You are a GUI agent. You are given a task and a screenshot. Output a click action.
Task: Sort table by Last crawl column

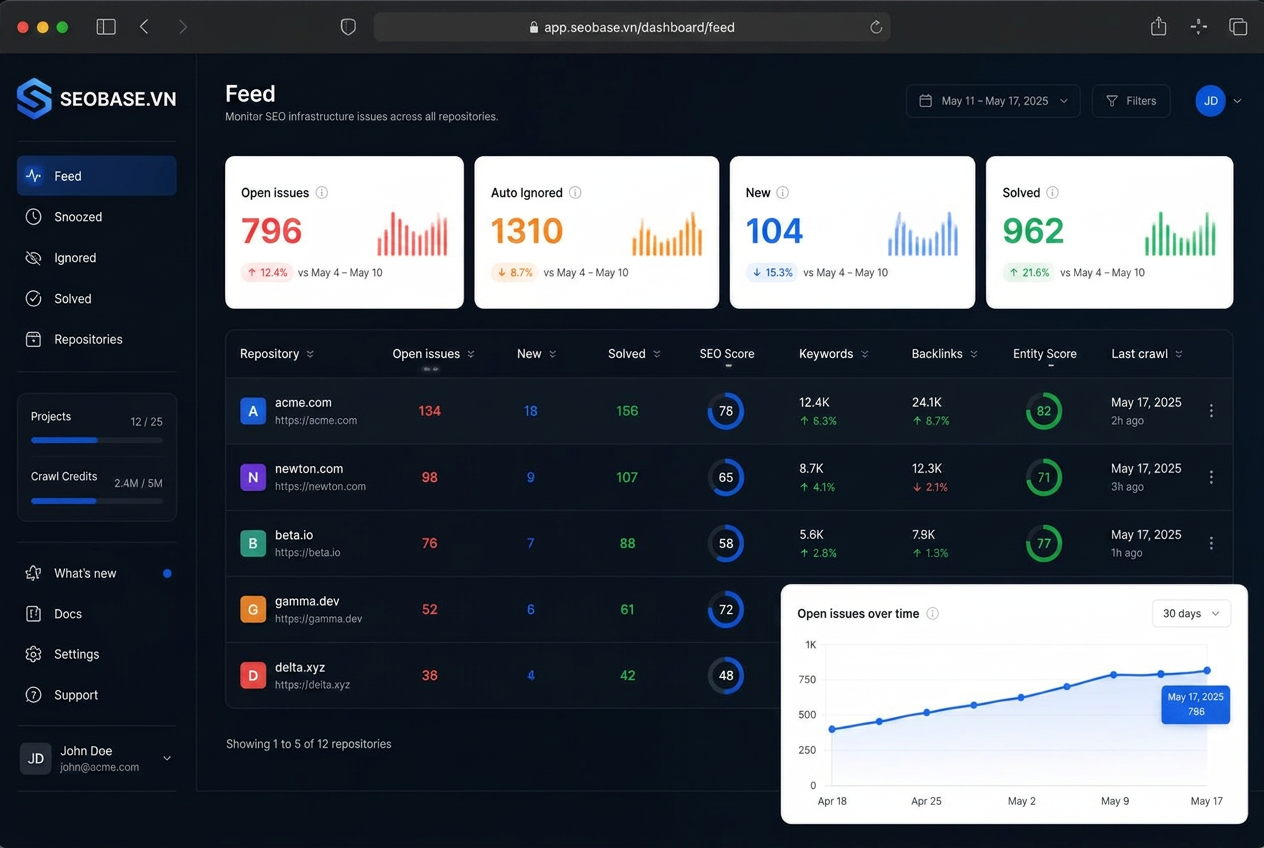click(1147, 354)
